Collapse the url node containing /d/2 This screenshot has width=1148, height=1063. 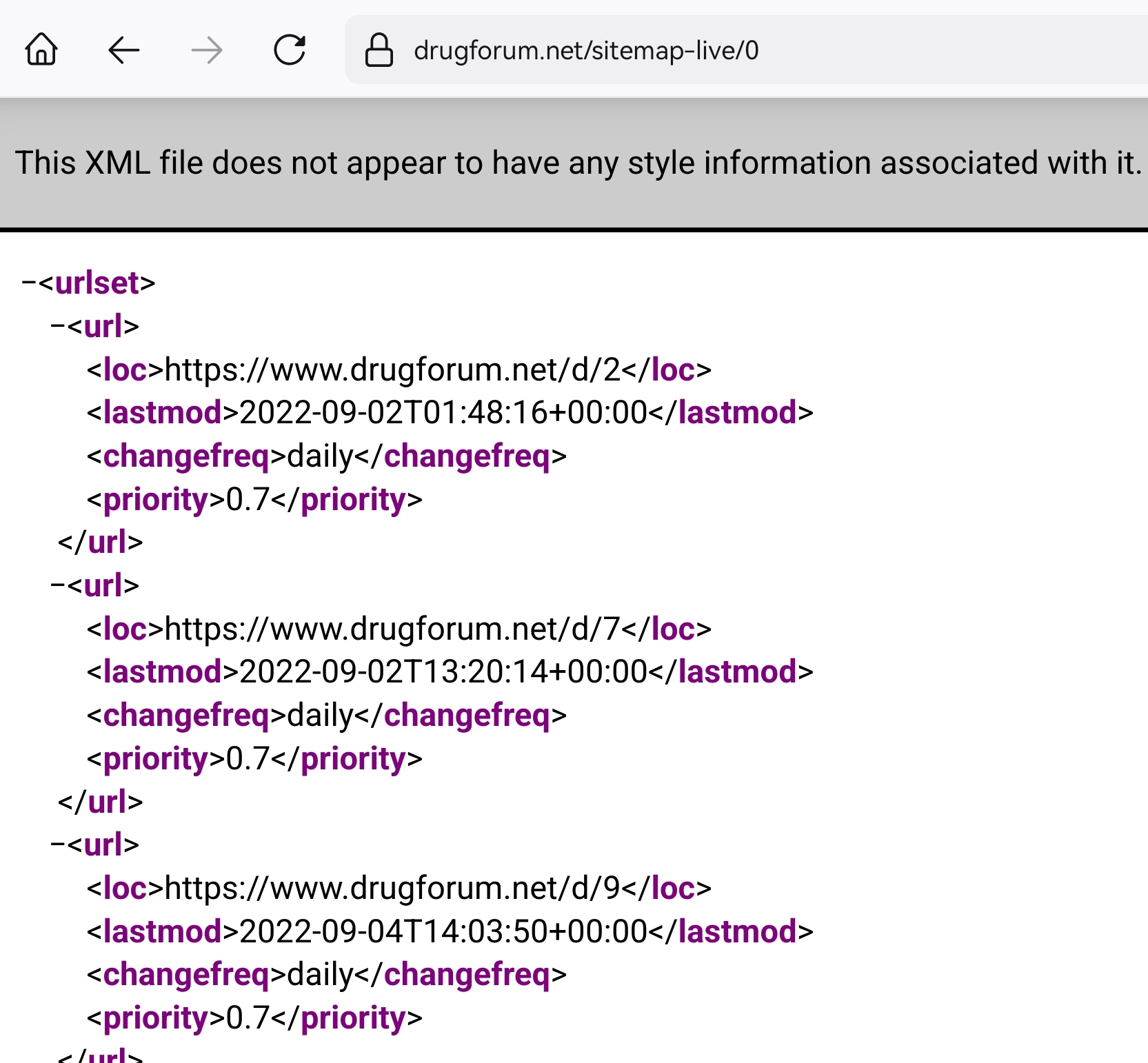pyautogui.click(x=59, y=326)
